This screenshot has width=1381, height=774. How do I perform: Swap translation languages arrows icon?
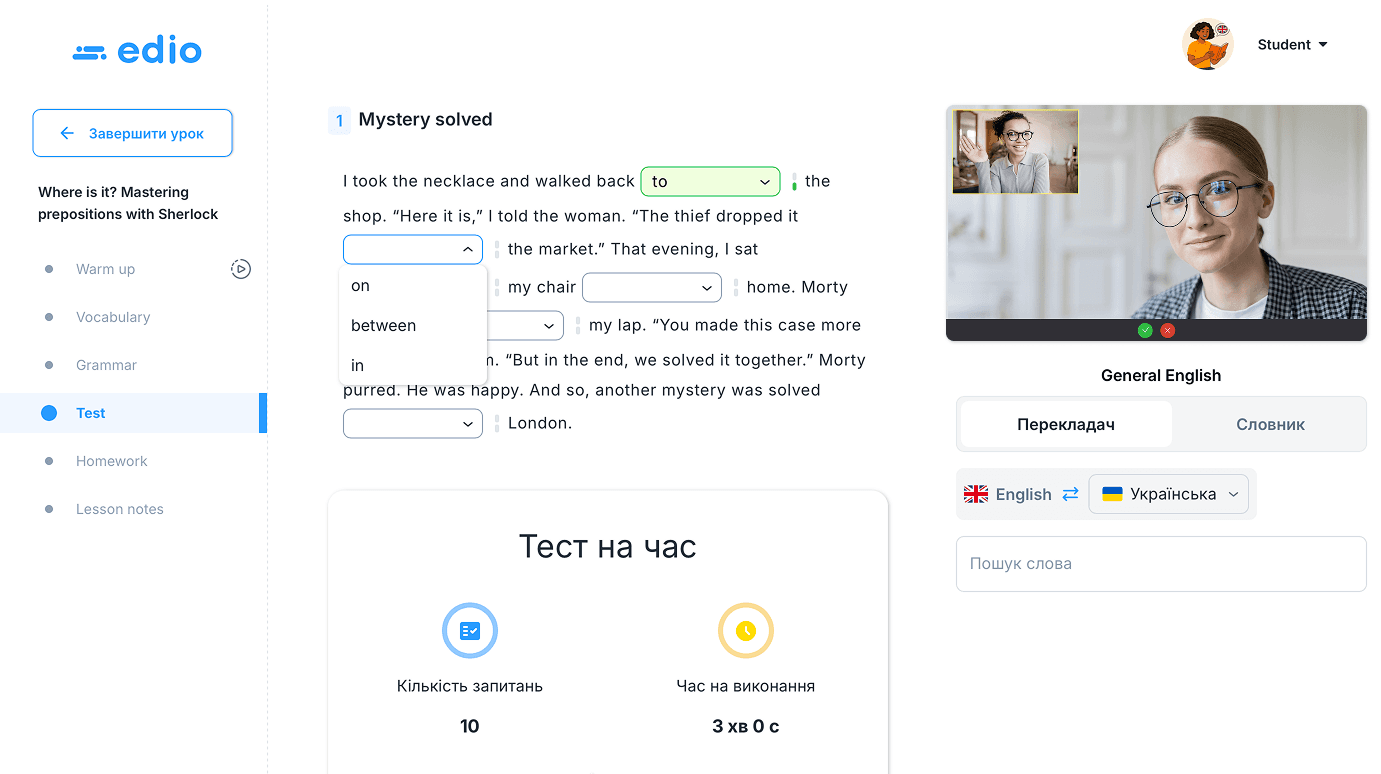(x=1070, y=494)
